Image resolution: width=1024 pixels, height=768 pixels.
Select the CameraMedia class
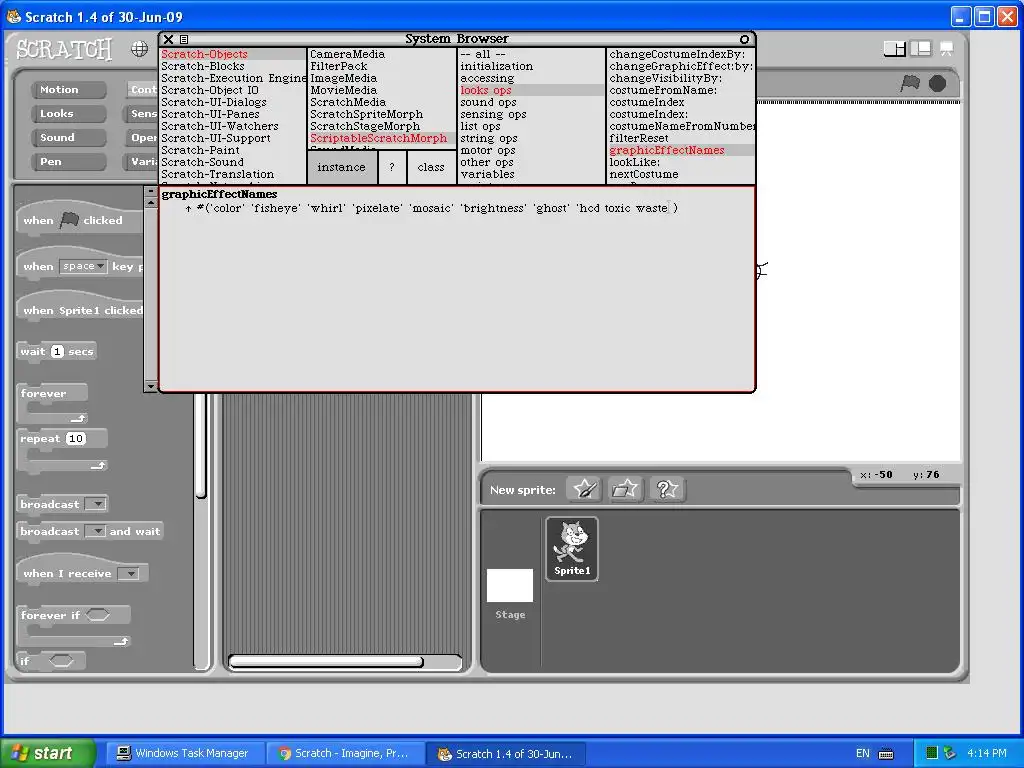pyautogui.click(x=382, y=54)
